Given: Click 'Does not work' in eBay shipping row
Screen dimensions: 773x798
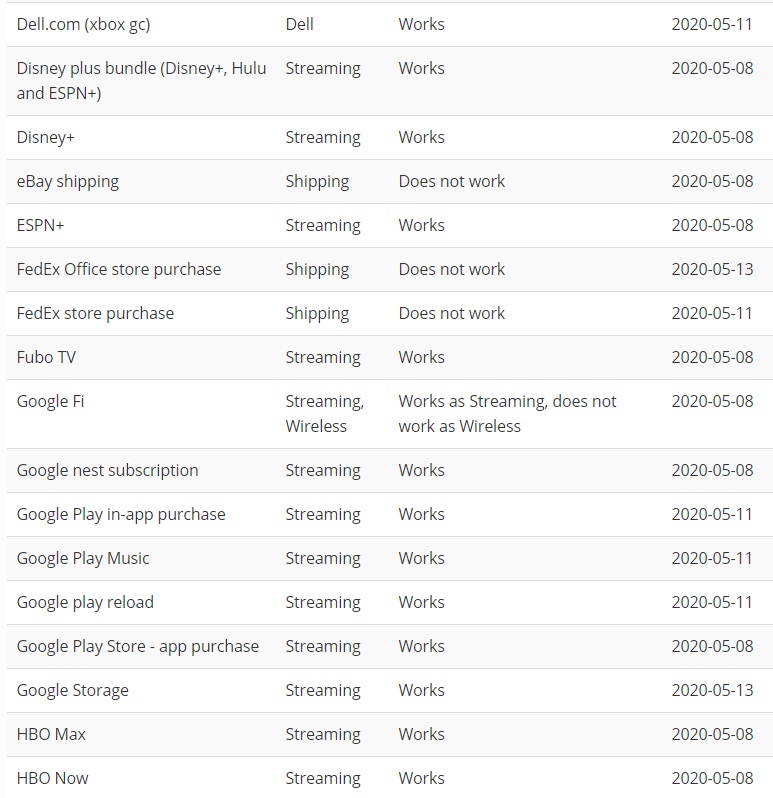Looking at the screenshot, I should point(452,181).
